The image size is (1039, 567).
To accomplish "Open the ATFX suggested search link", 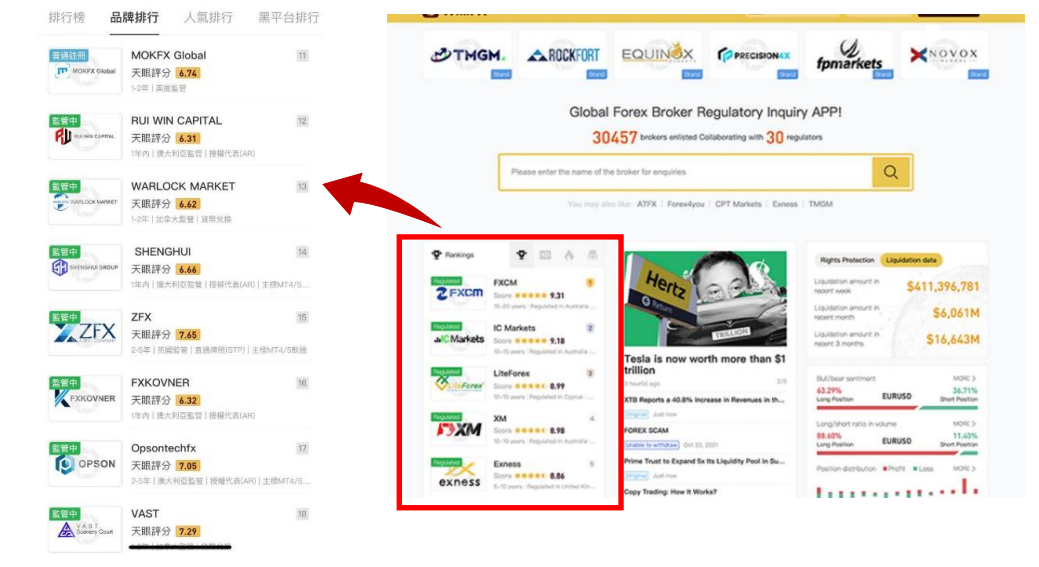I will pos(646,204).
